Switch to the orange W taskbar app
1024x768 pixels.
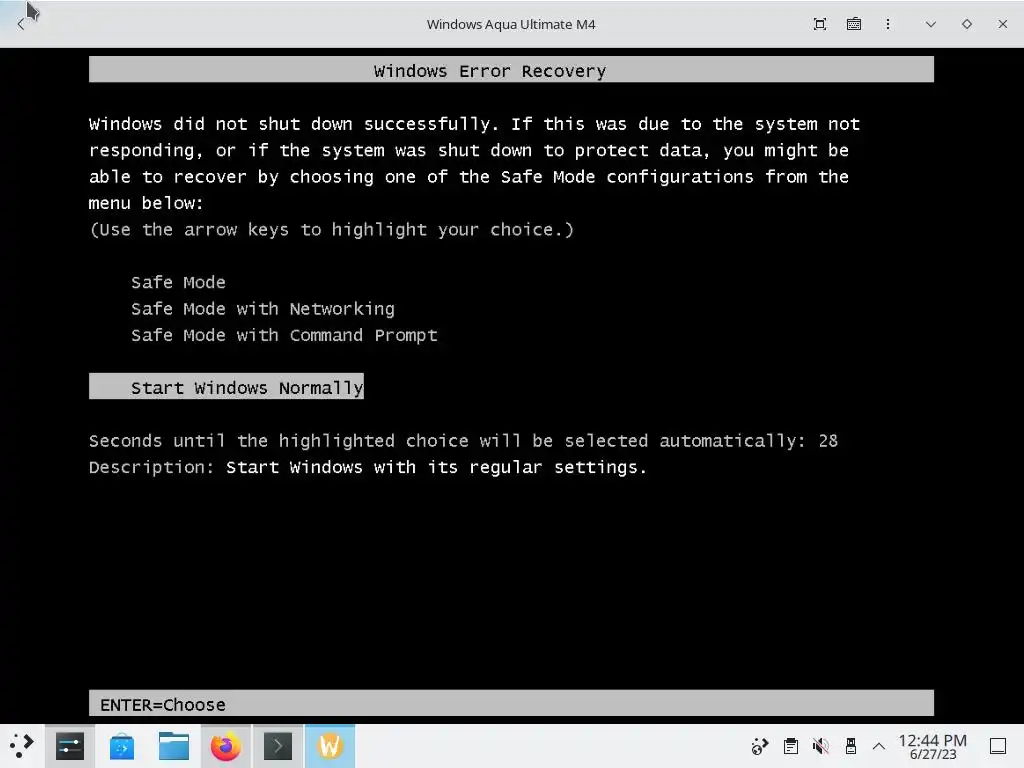coord(330,746)
